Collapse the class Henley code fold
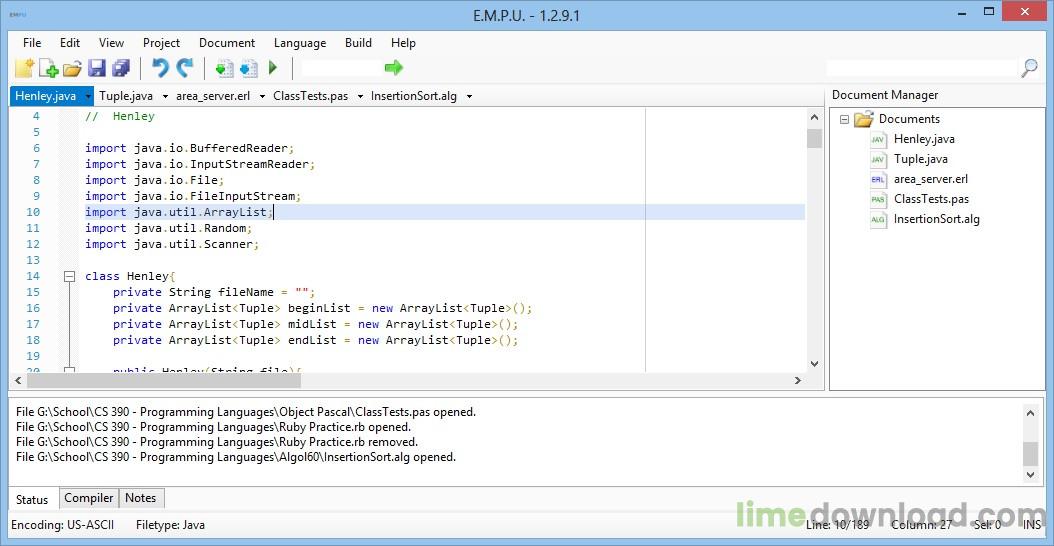This screenshot has height=546, width=1054. [x=69, y=276]
